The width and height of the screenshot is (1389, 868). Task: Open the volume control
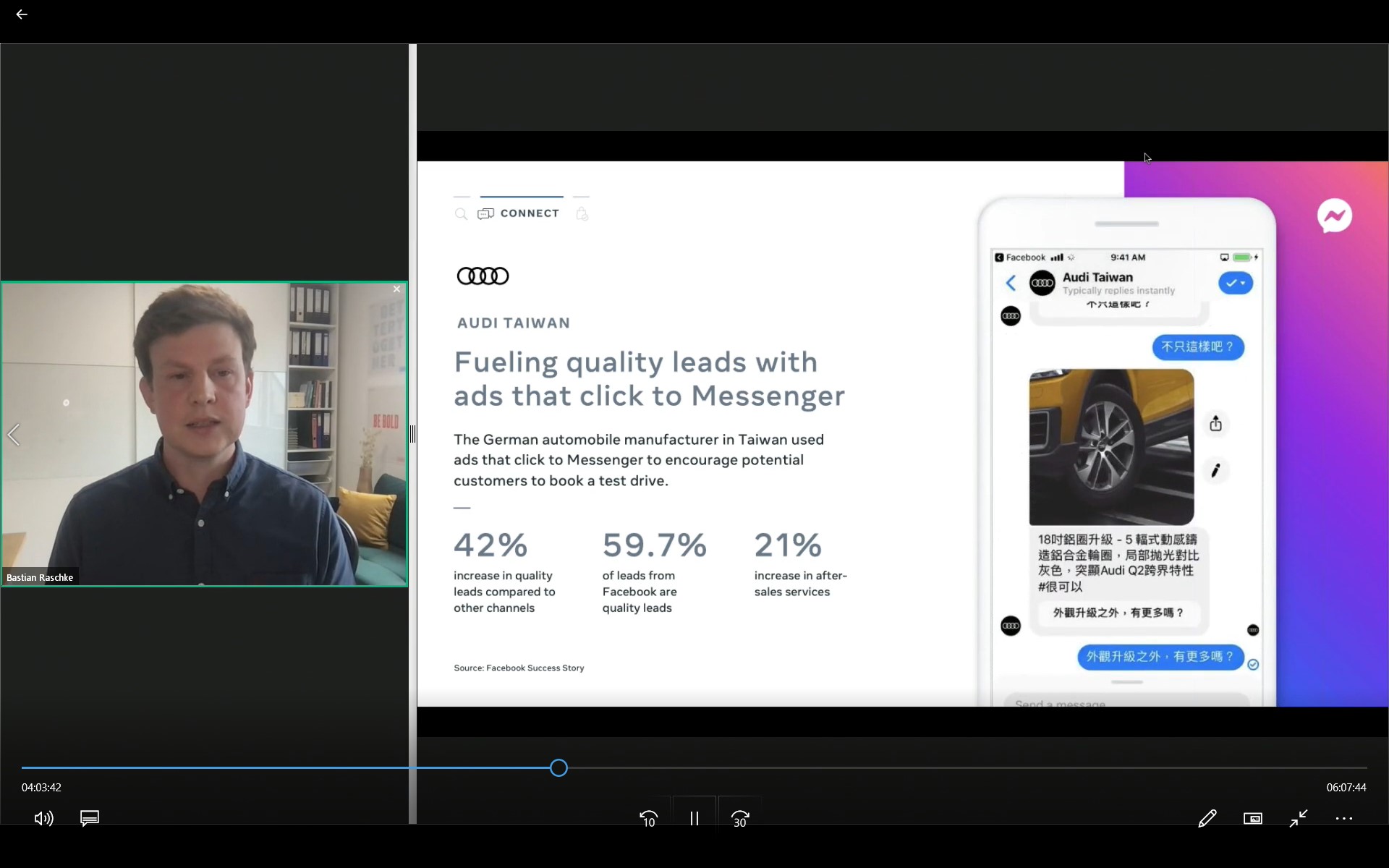click(43, 818)
